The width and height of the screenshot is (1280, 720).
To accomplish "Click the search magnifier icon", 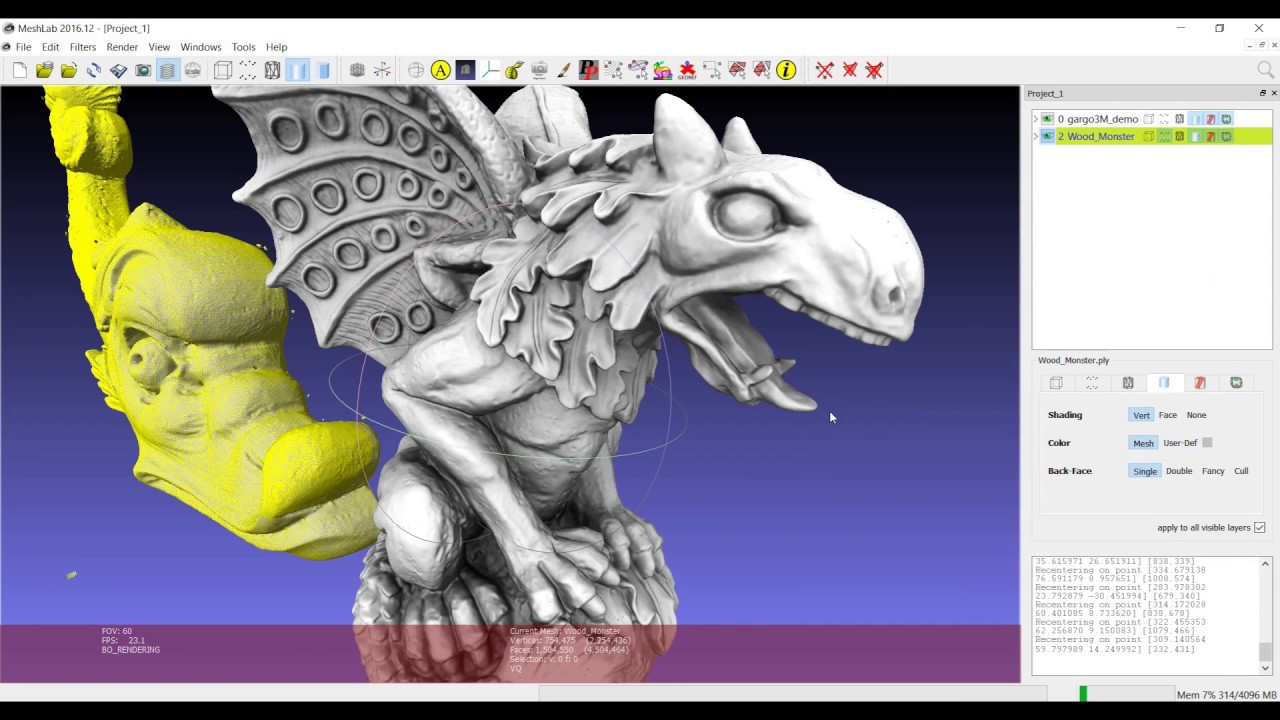I will coord(1265,70).
